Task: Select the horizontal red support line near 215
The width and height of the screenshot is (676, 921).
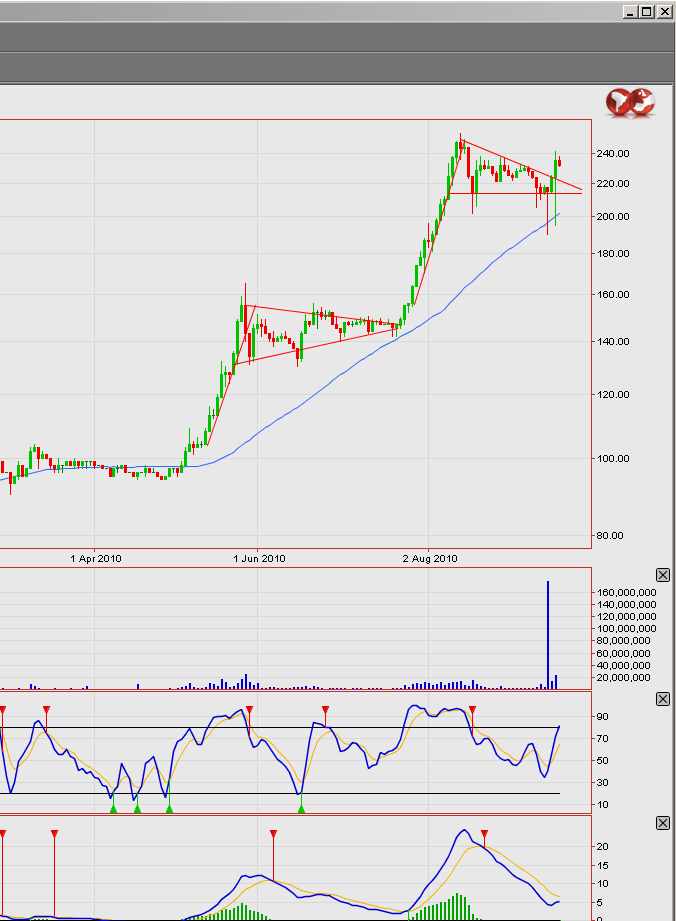Action: coord(516,193)
